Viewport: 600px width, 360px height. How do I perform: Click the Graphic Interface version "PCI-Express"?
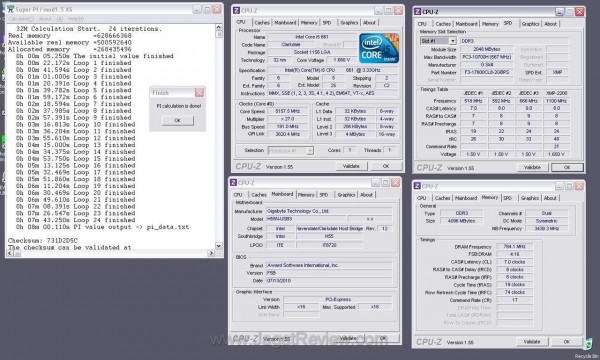tap(338, 299)
